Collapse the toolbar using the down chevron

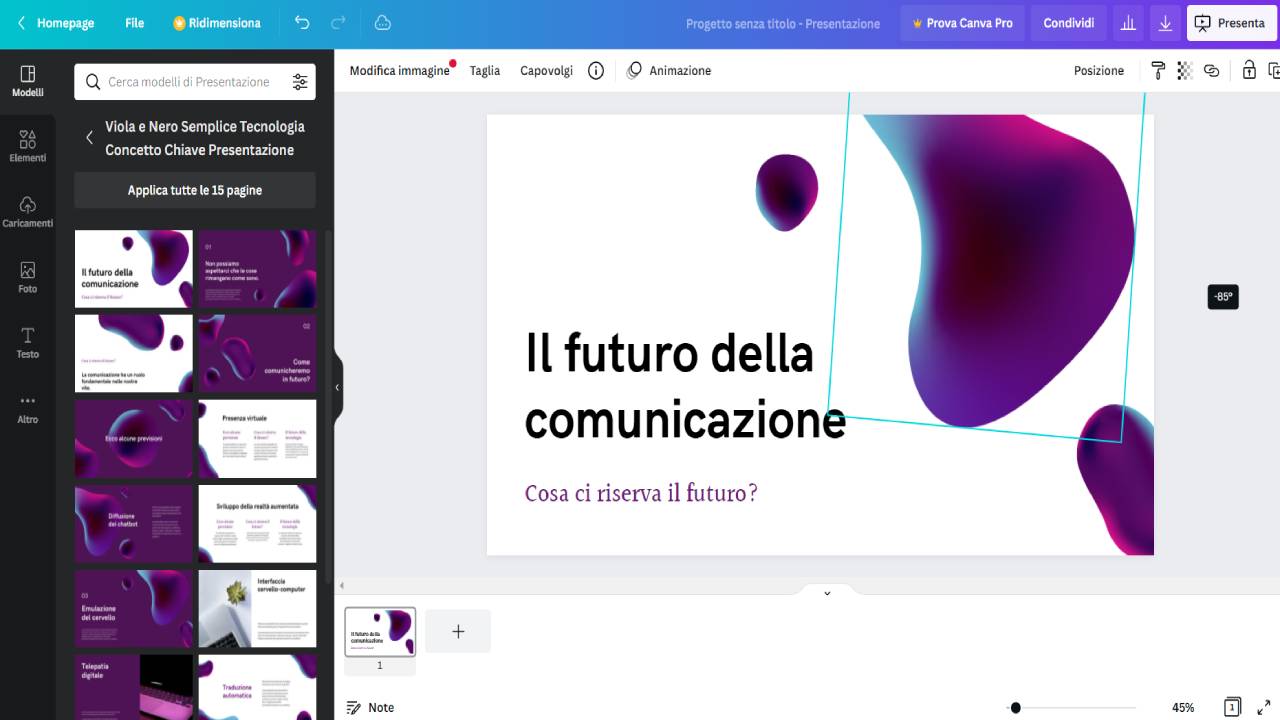coord(827,592)
